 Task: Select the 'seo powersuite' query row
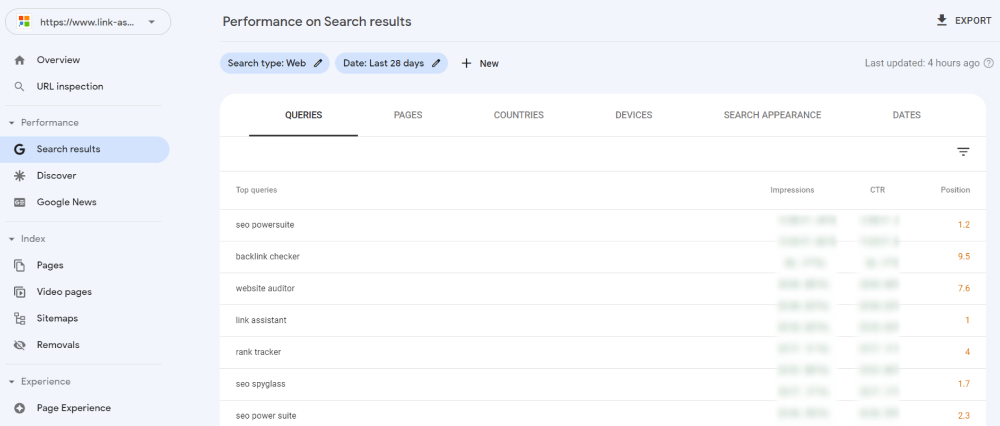[603, 225]
